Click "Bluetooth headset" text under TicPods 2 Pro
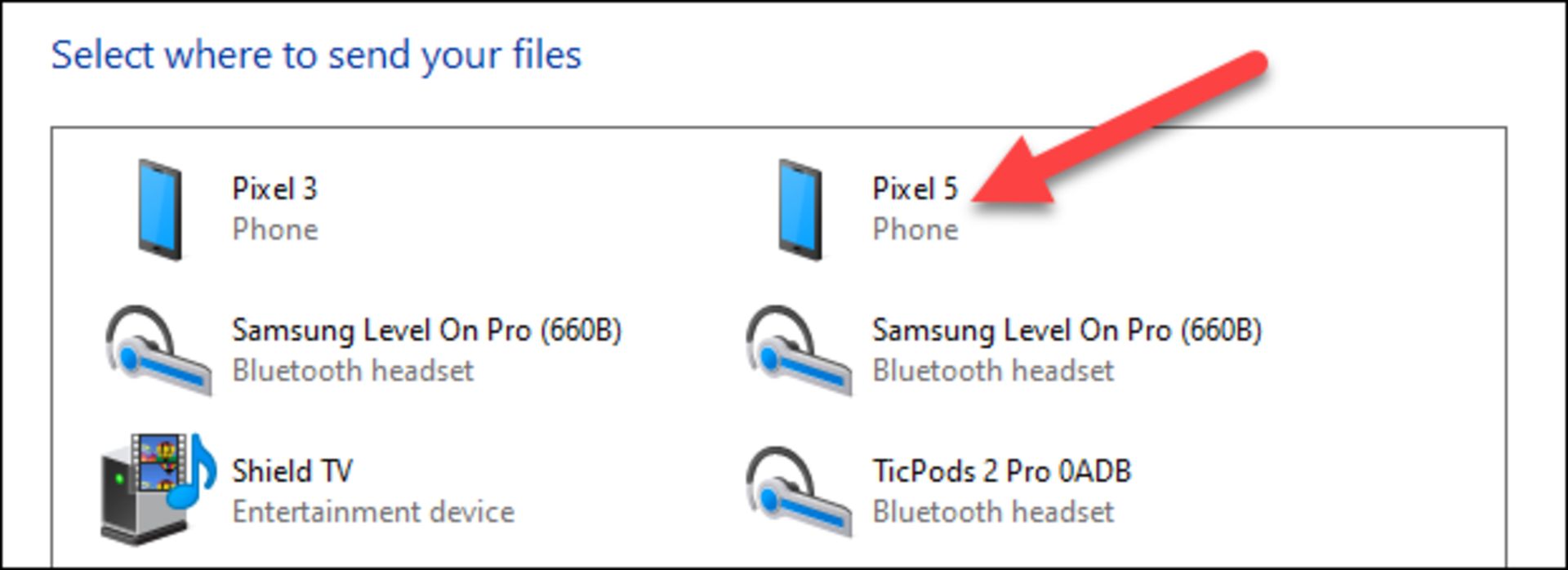The width and height of the screenshot is (1568, 570). [993, 512]
